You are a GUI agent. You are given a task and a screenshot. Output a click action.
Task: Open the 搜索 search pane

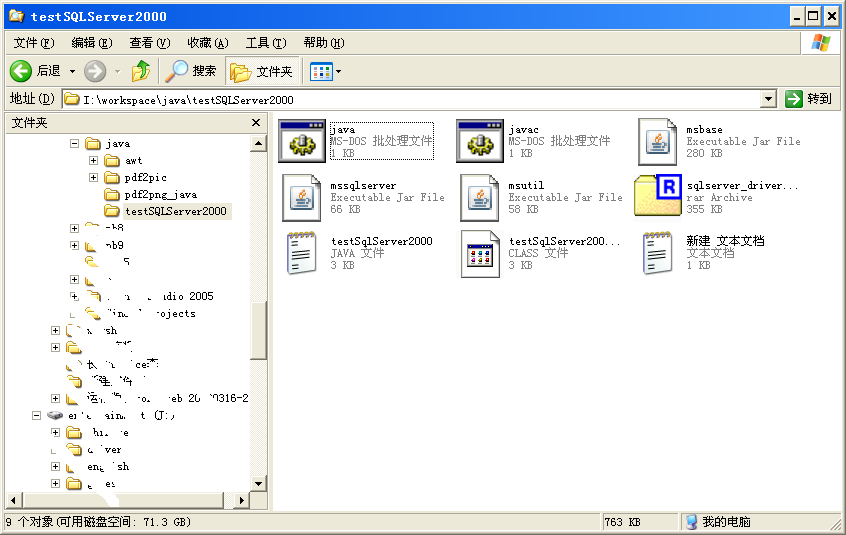[x=190, y=71]
